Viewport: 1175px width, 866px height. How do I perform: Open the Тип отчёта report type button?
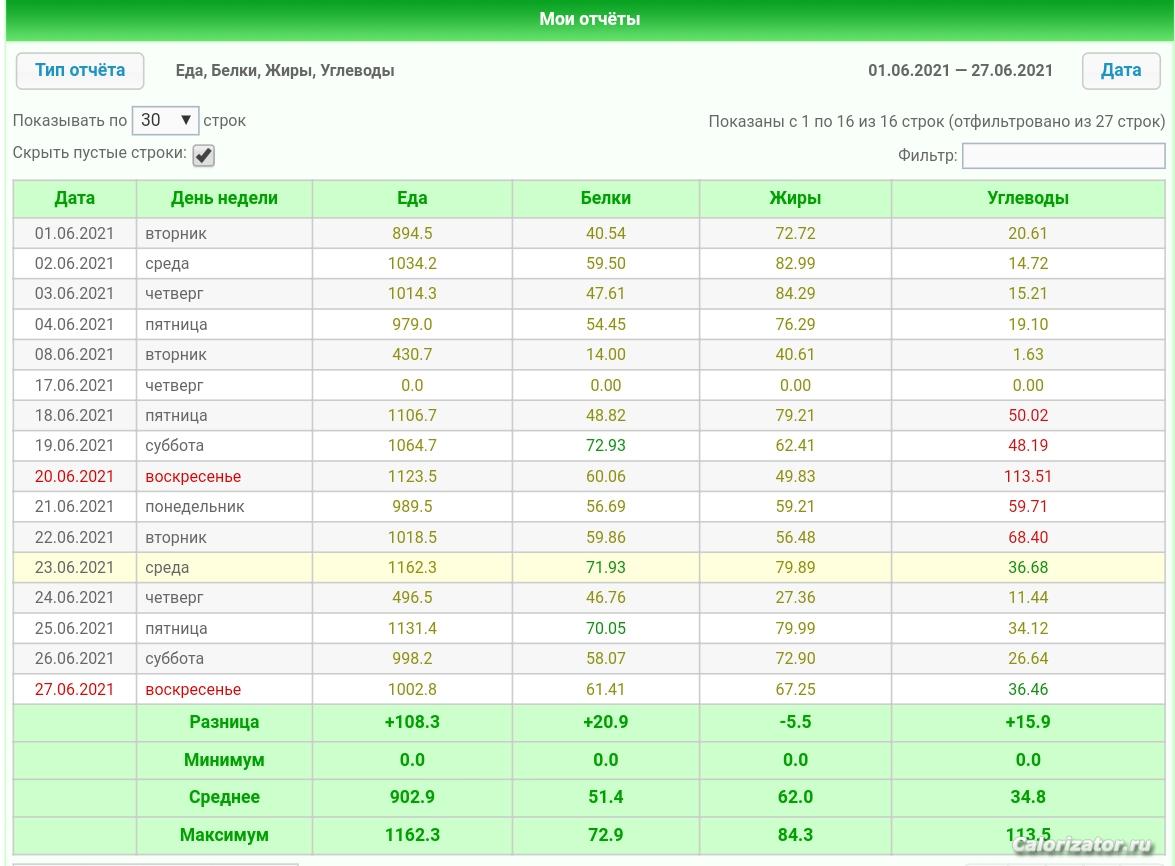click(80, 71)
